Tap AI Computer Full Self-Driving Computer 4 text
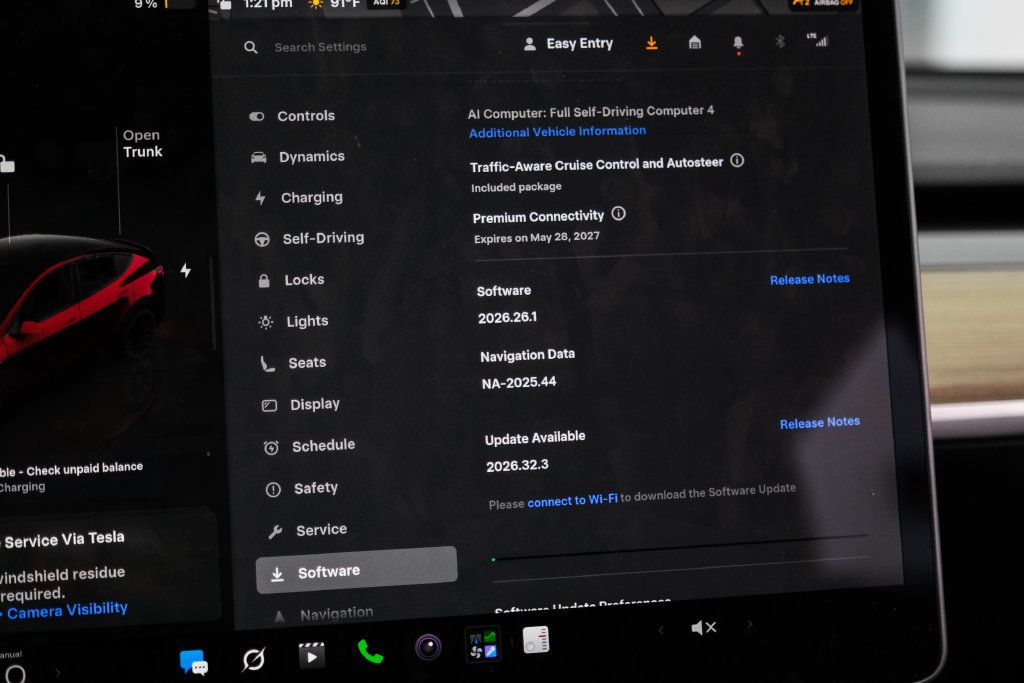 590,112
